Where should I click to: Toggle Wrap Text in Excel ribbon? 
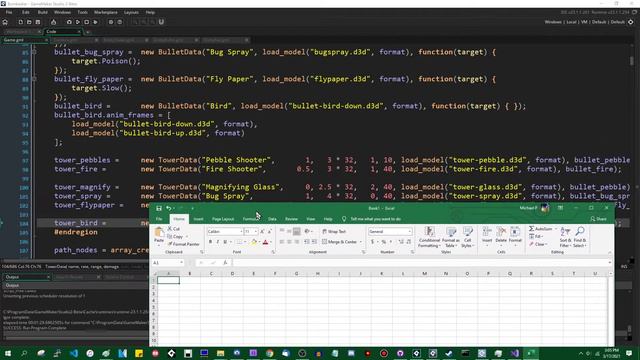[334, 231]
